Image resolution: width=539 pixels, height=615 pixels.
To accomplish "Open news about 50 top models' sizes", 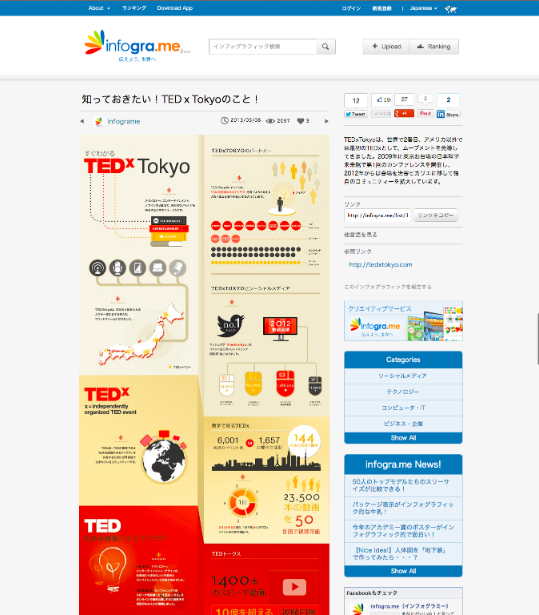I will [401, 485].
